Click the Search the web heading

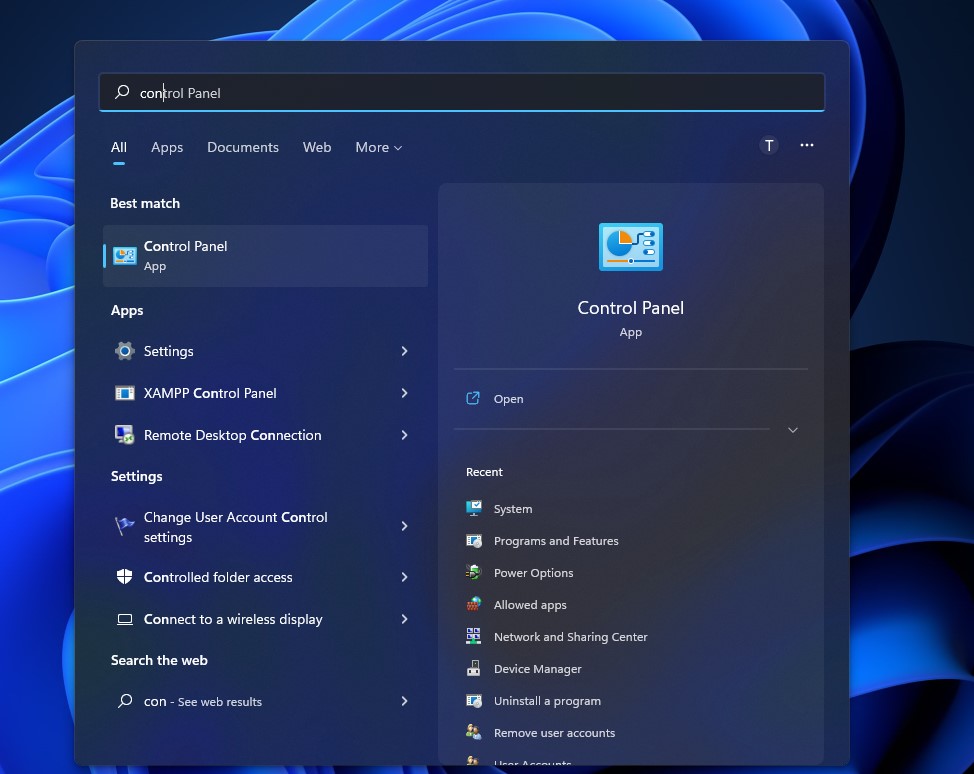point(159,660)
